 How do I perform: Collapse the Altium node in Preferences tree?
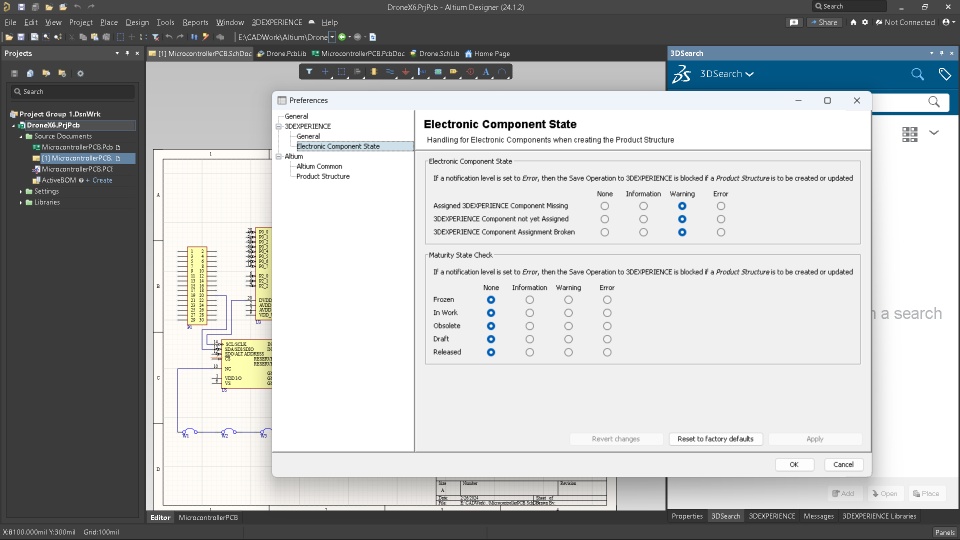pos(278,157)
